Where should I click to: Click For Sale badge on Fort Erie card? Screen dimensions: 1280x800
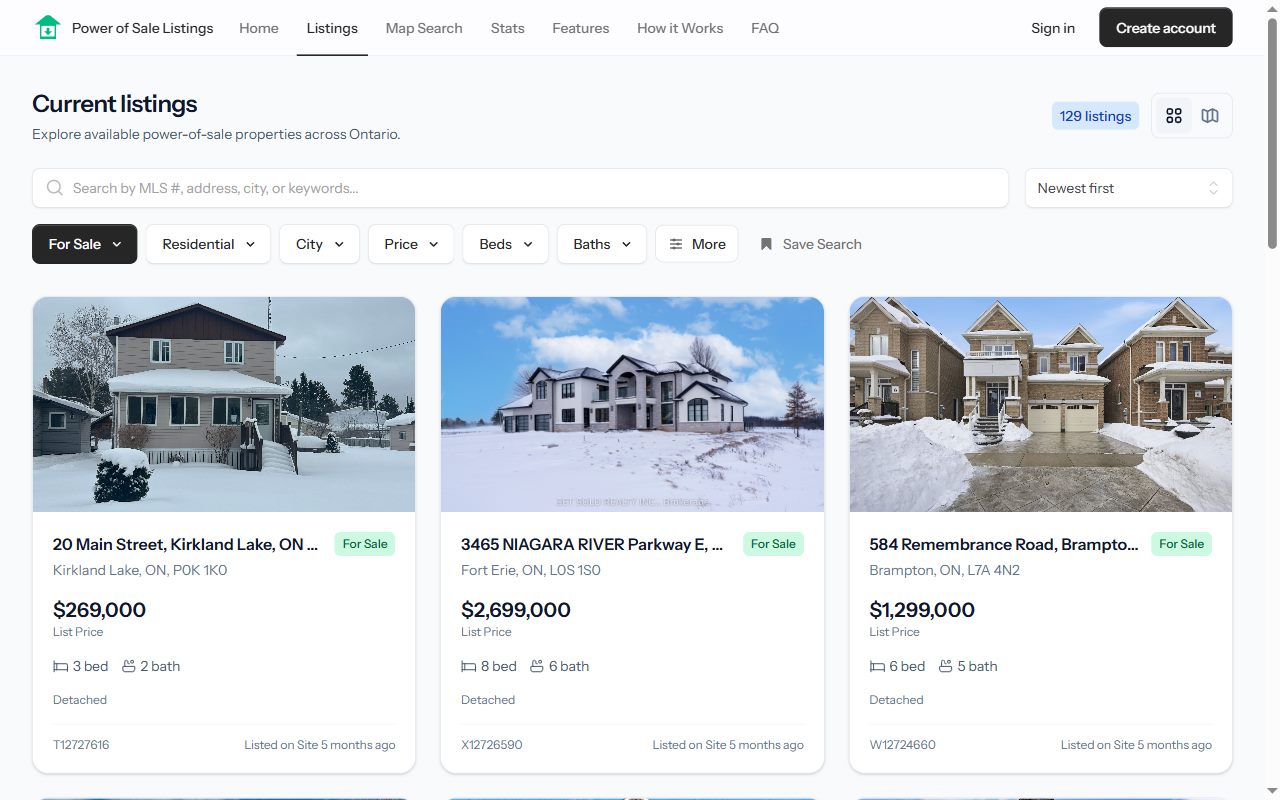[x=773, y=544]
